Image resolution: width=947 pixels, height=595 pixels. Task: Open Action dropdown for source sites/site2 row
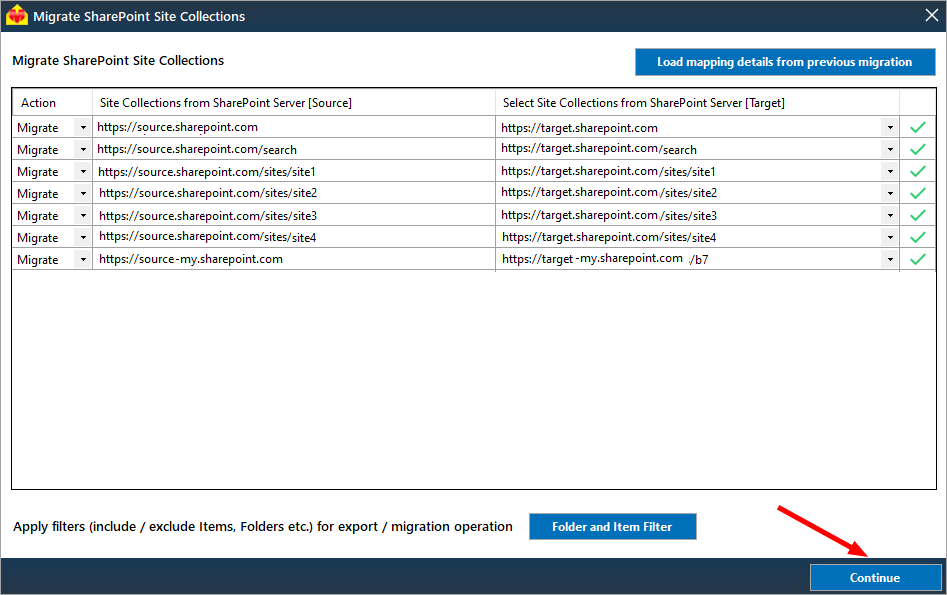coord(83,193)
